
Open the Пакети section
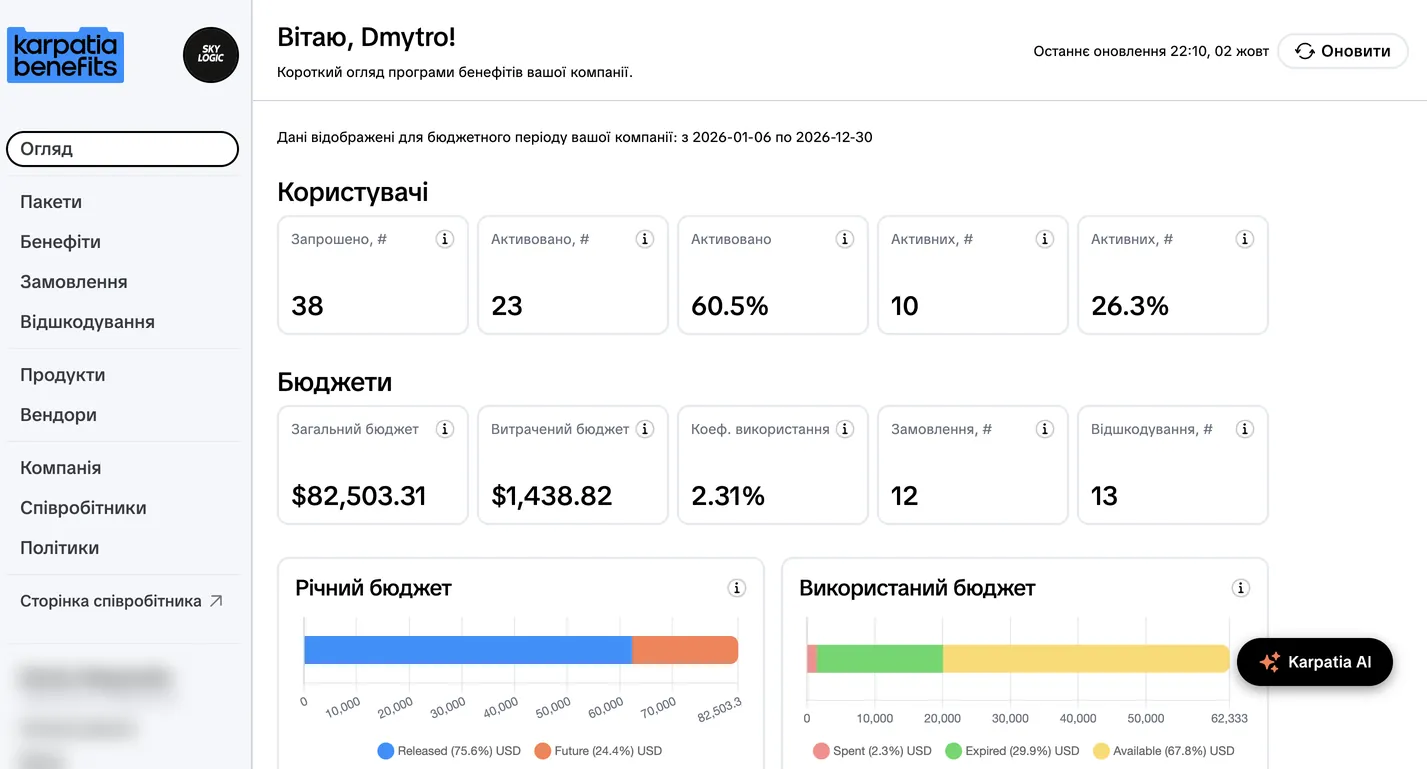51,202
